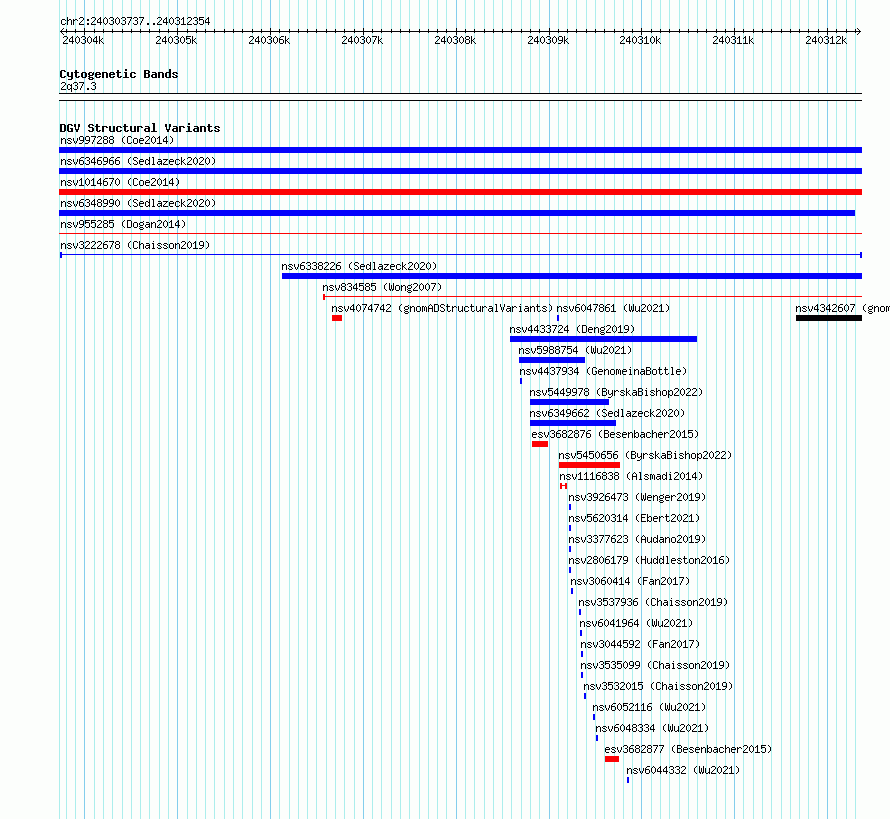Click the blue bar under nsv6338226
The height and width of the screenshot is (819, 890).
coord(572,276)
